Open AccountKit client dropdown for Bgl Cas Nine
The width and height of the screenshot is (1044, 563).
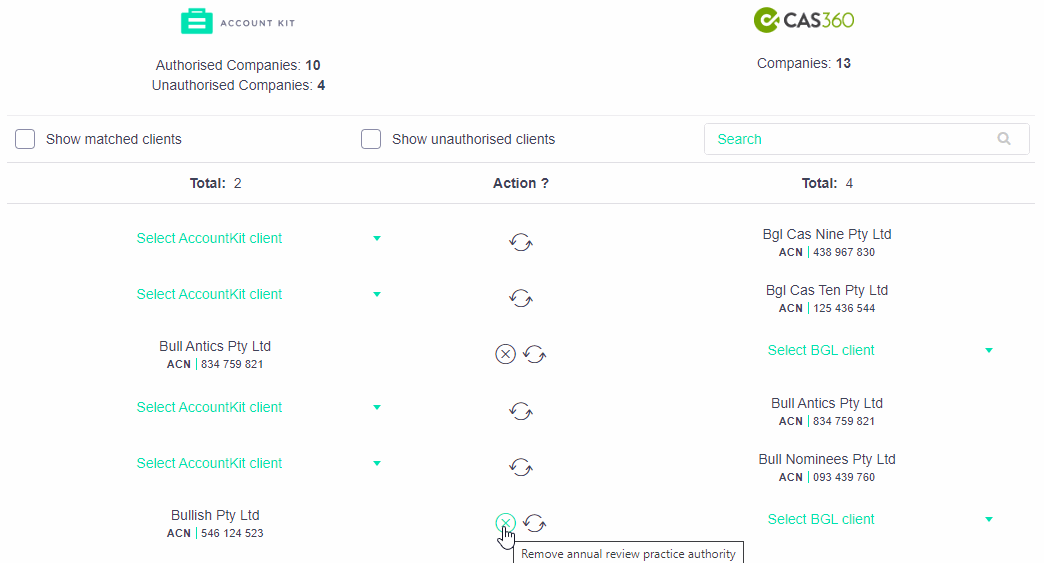point(258,238)
